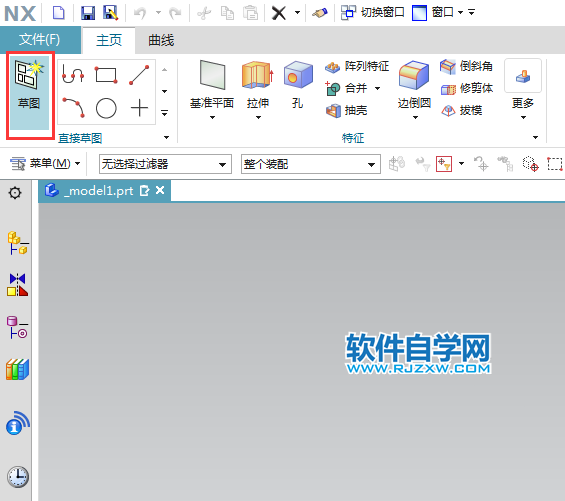
Task: Open the selection scope (整个装配) dropdown
Action: click(x=311, y=164)
